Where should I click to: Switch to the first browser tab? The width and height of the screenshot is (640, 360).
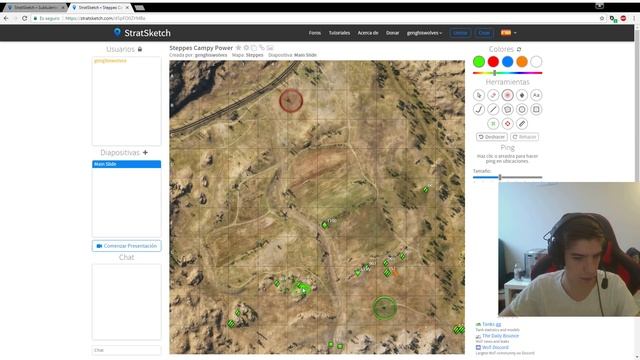pyautogui.click(x=36, y=7)
